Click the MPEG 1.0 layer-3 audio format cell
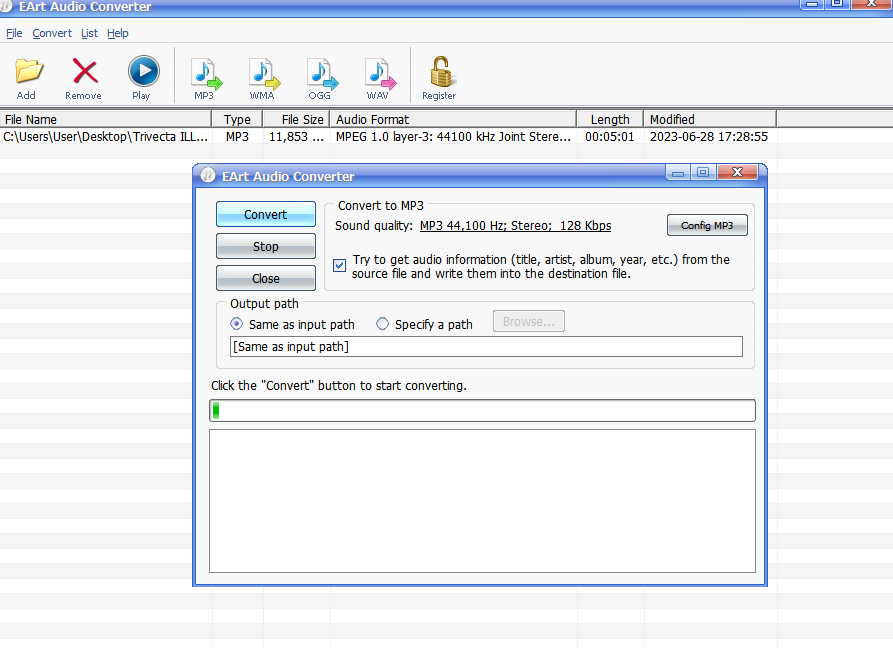The width and height of the screenshot is (893, 648). [x=453, y=137]
